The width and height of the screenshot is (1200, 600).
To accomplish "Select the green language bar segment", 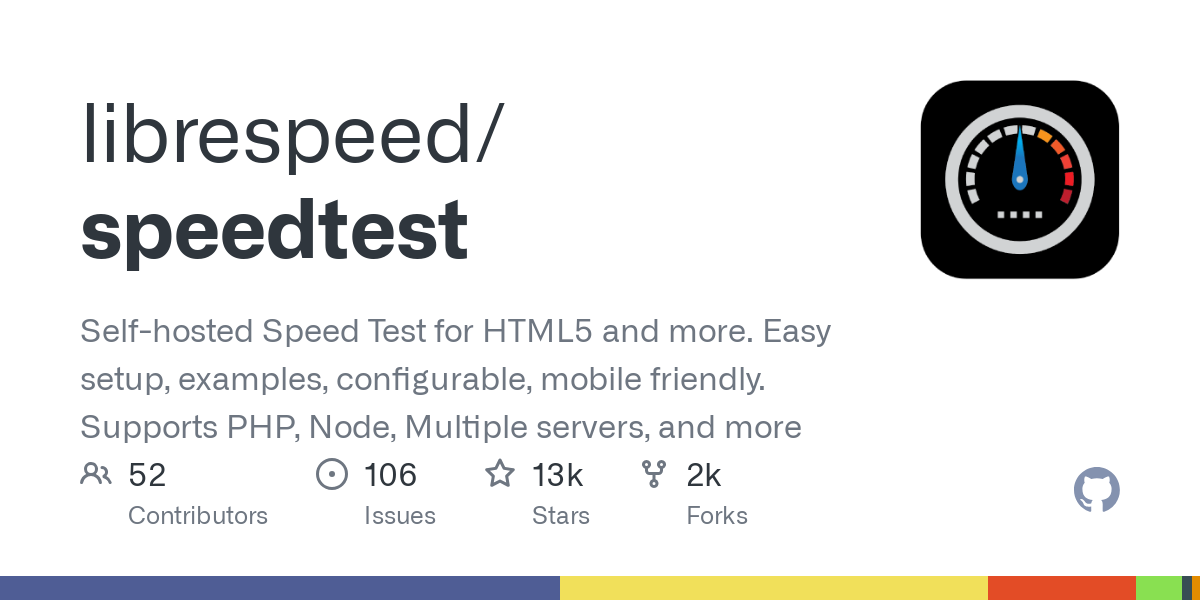I will coord(1159,588).
